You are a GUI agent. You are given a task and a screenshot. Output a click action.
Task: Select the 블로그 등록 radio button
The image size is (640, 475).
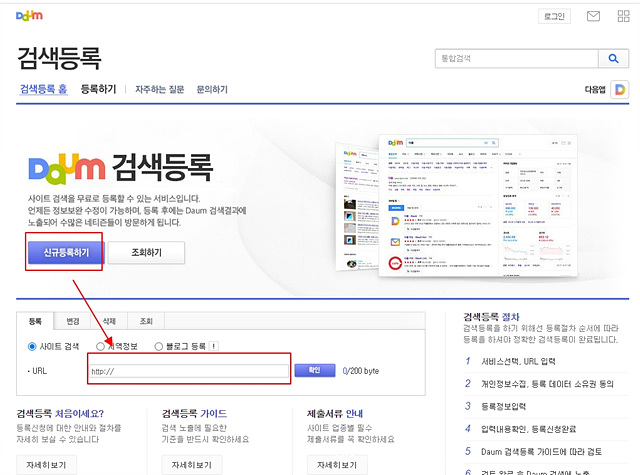159,346
